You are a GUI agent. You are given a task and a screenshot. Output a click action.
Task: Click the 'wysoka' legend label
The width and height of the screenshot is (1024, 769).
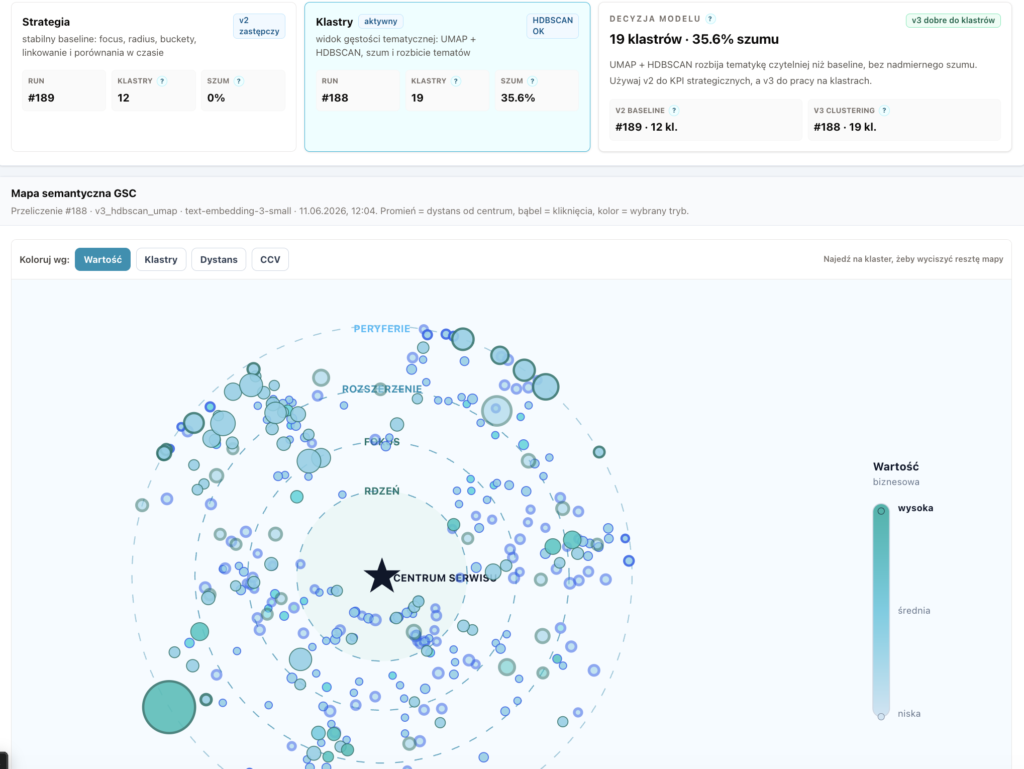(915, 508)
